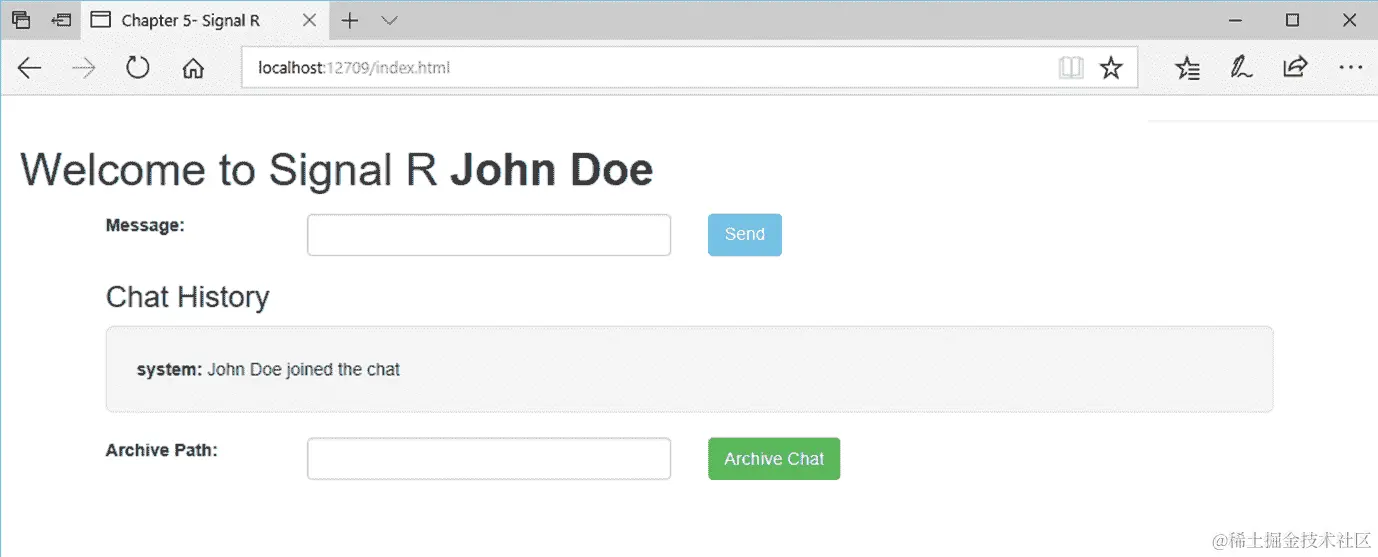This screenshot has width=1378, height=557.
Task: Go to the Home page
Action: (x=193, y=68)
